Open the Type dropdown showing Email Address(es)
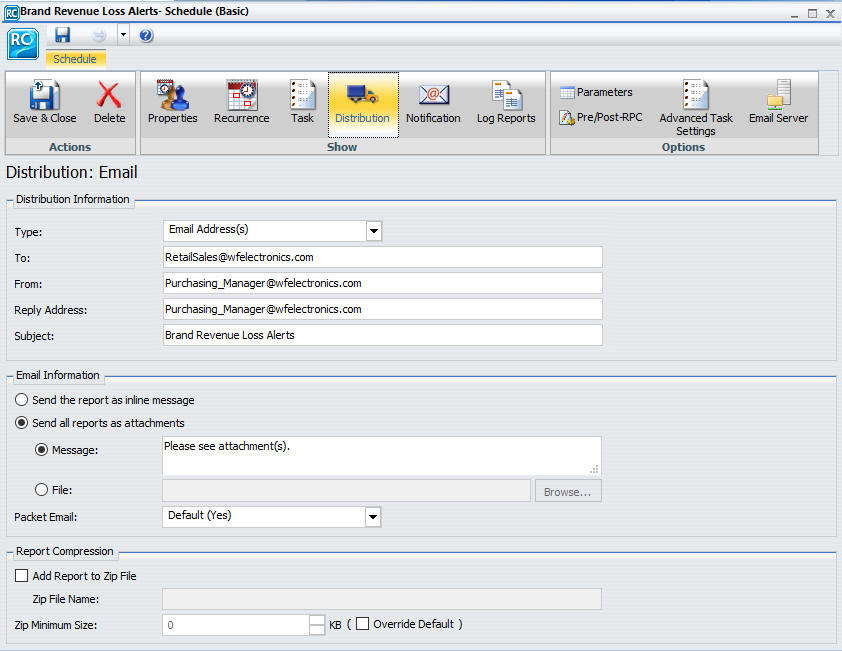The width and height of the screenshot is (842, 651). coord(374,231)
